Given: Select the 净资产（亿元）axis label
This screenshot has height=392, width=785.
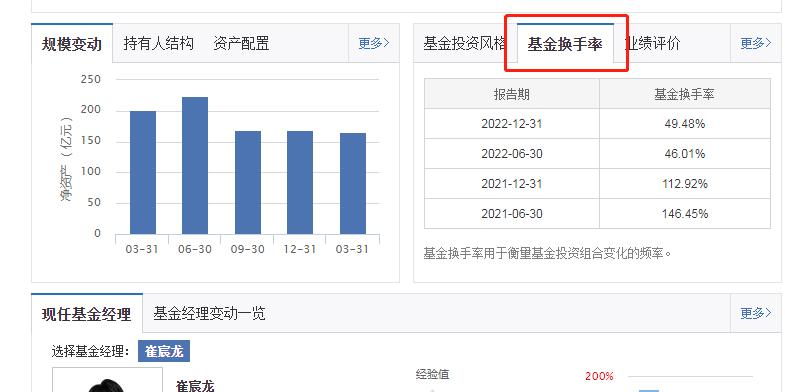Looking at the screenshot, I should click(x=67, y=159).
